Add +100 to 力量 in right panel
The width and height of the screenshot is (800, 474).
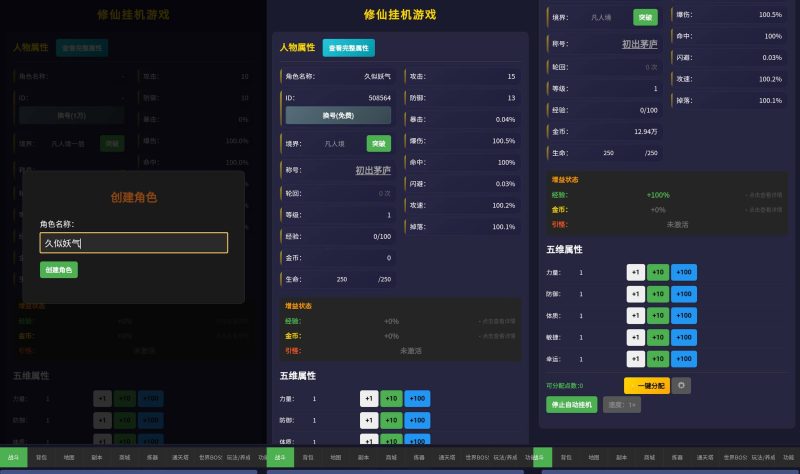tap(684, 272)
